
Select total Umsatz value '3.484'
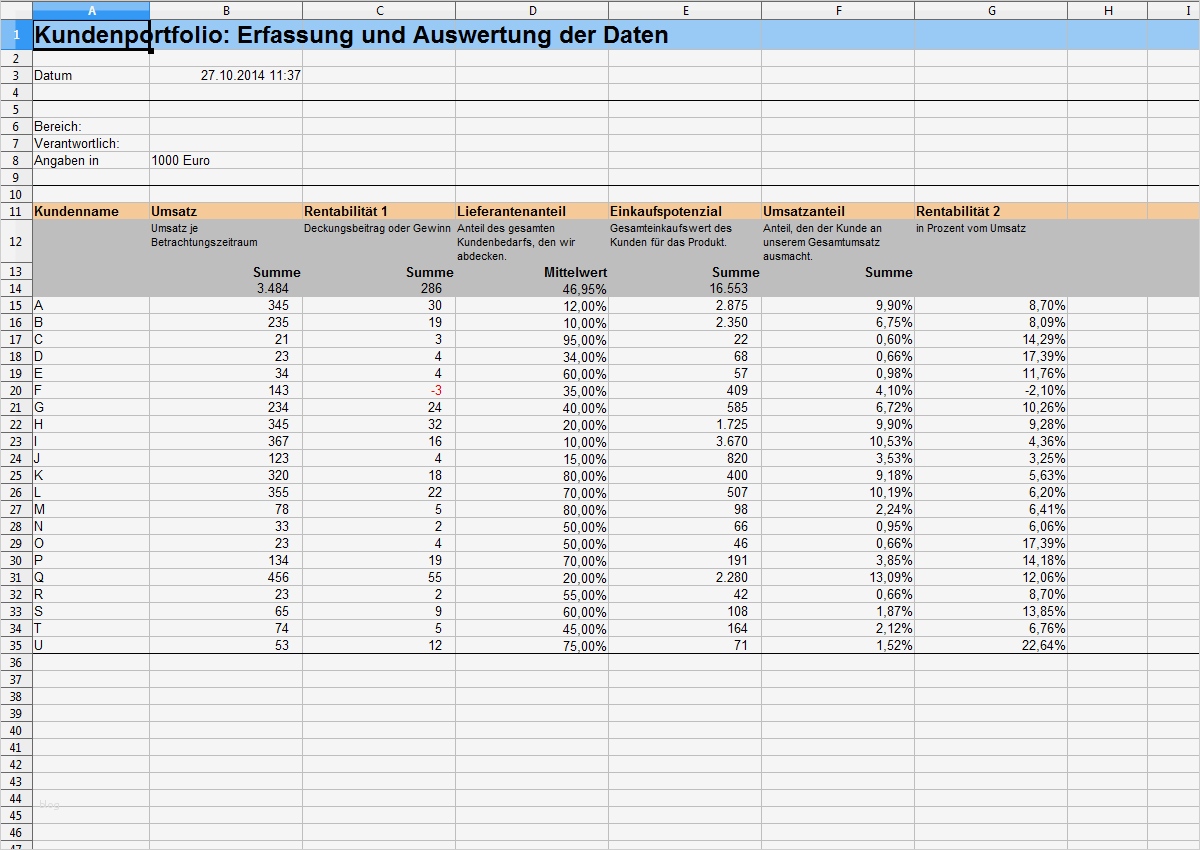(x=226, y=288)
